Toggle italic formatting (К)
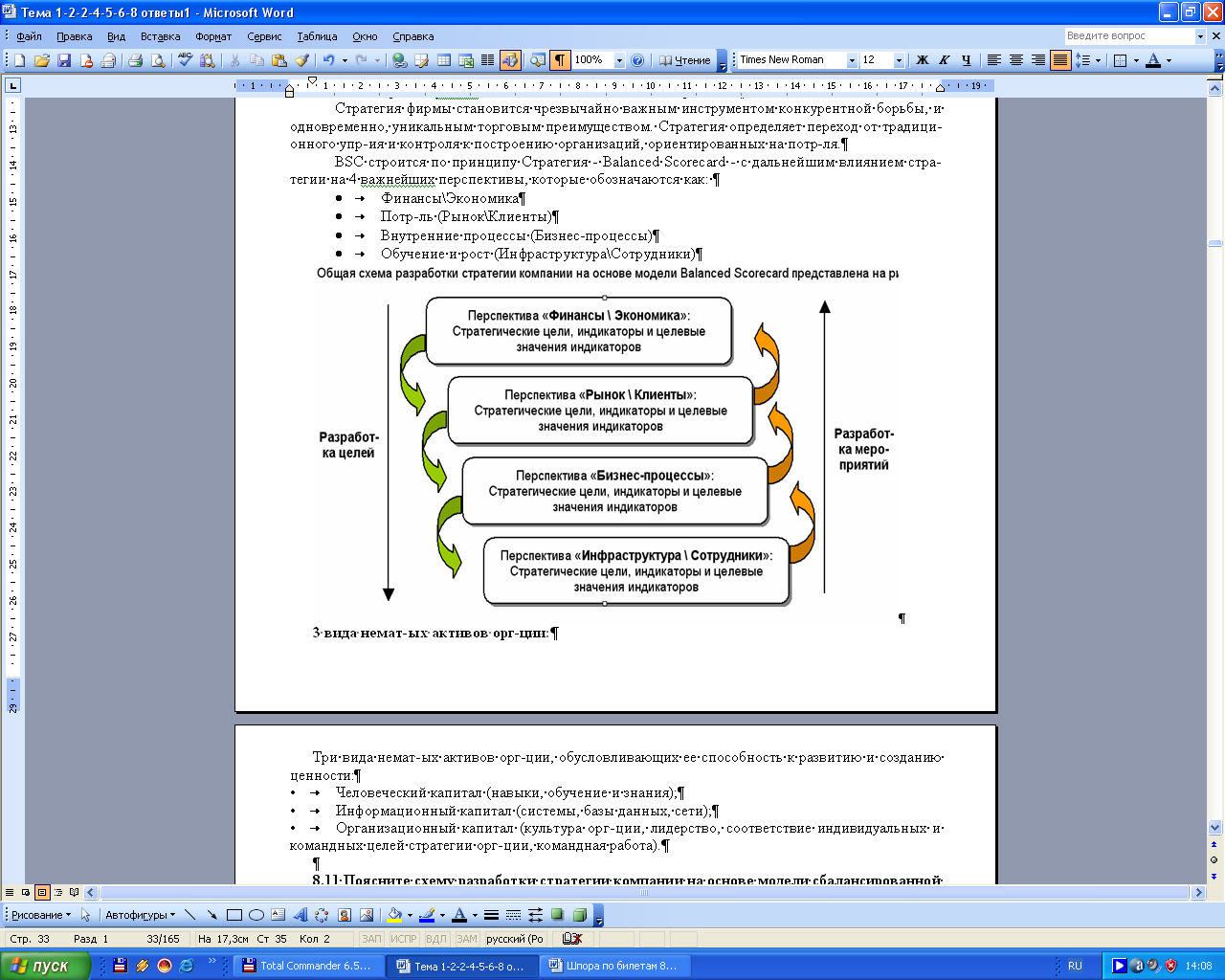 (x=945, y=60)
